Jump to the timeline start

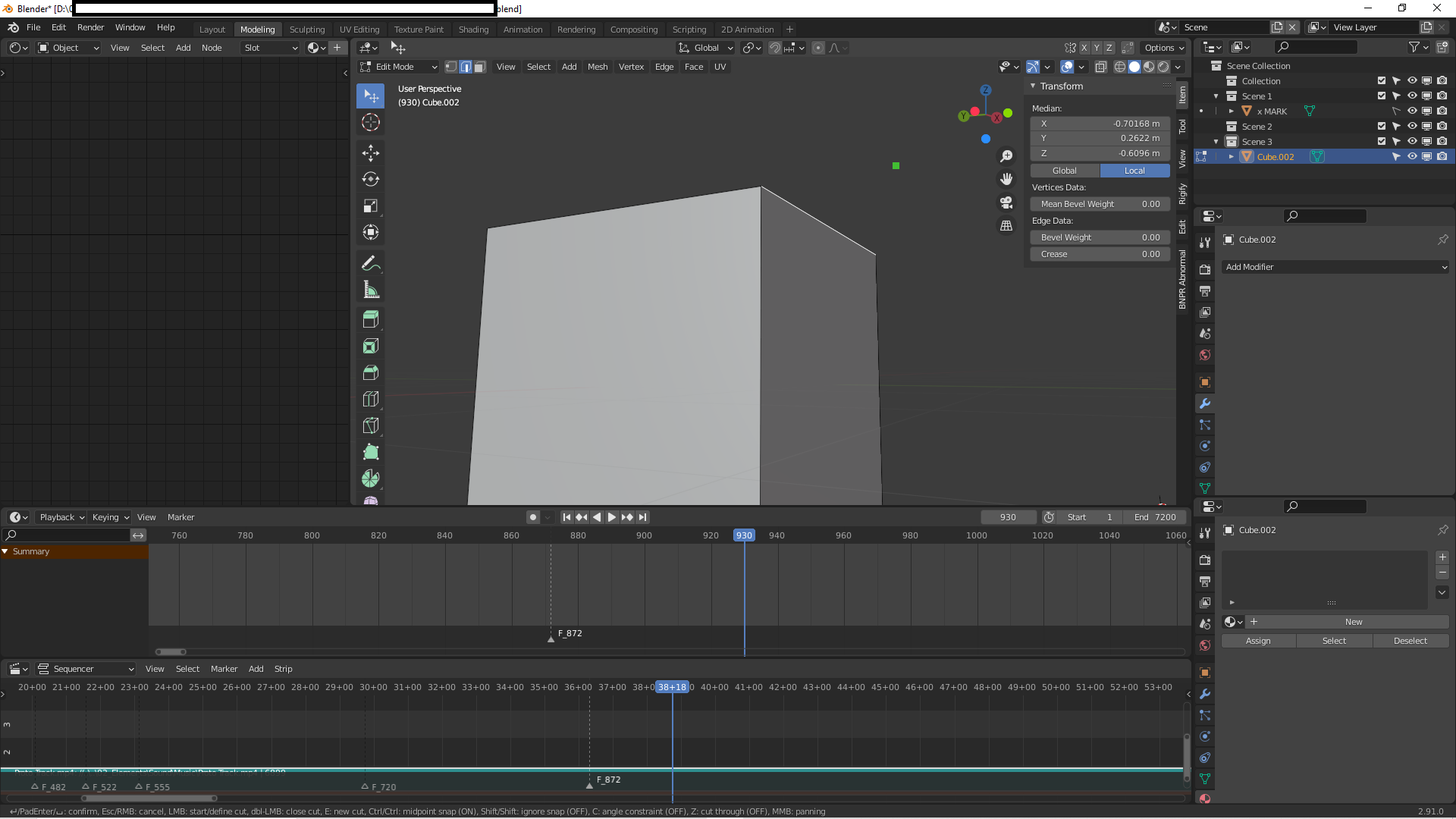point(566,517)
